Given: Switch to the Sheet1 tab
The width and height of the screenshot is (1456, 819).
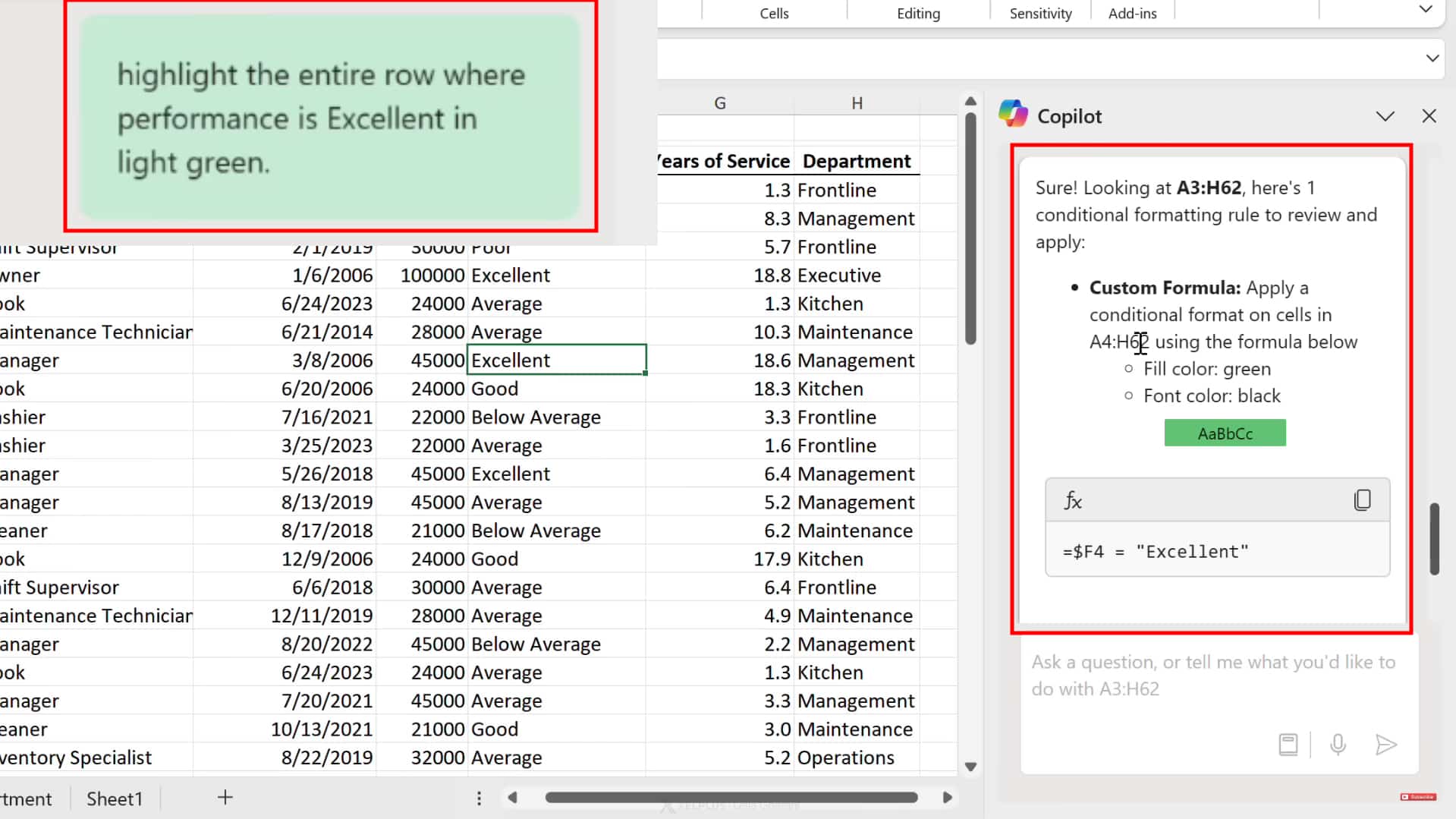Looking at the screenshot, I should [115, 799].
